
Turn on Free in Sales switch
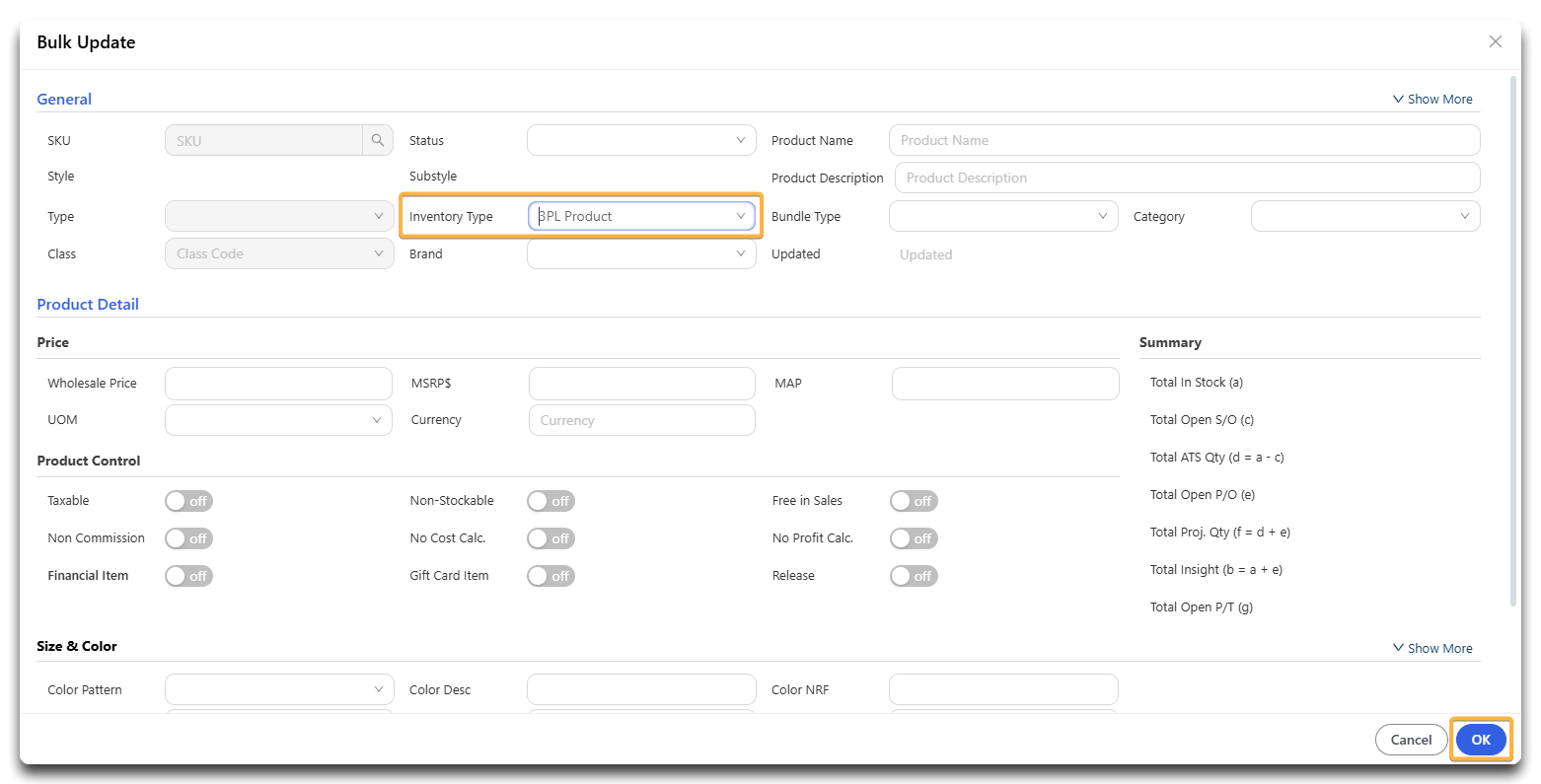[x=914, y=501]
